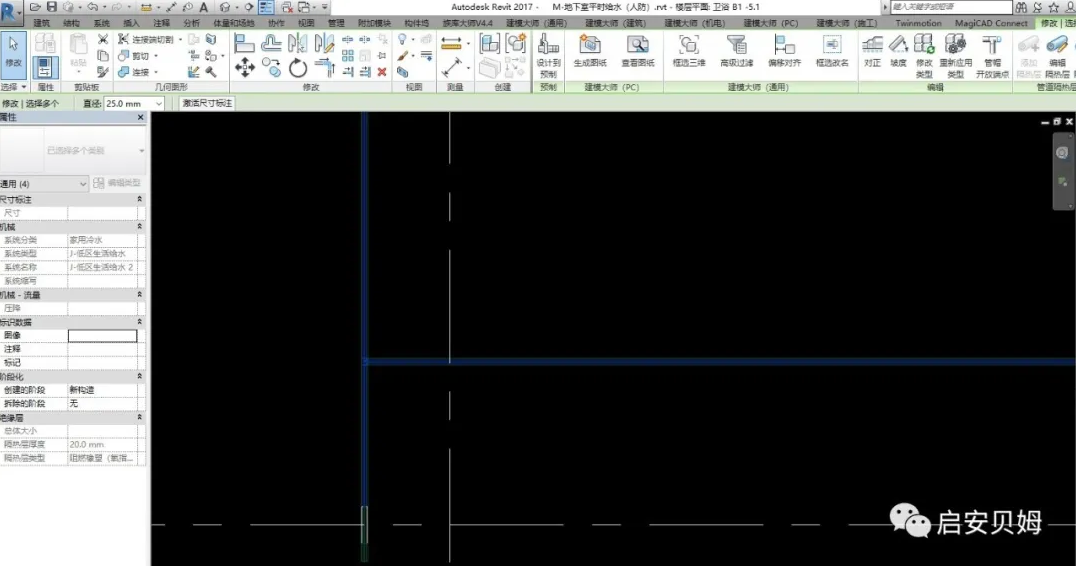This screenshot has width=1076, height=566.
Task: Click the 激活尺寸标注 button
Action: [x=207, y=104]
